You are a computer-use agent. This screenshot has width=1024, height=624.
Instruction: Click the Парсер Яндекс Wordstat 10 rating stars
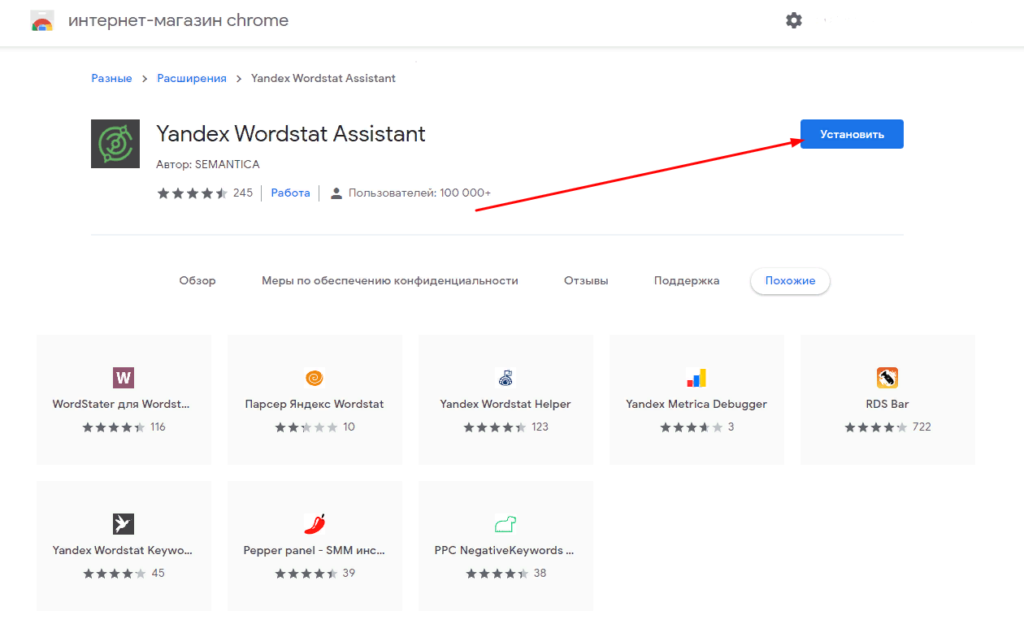306,428
